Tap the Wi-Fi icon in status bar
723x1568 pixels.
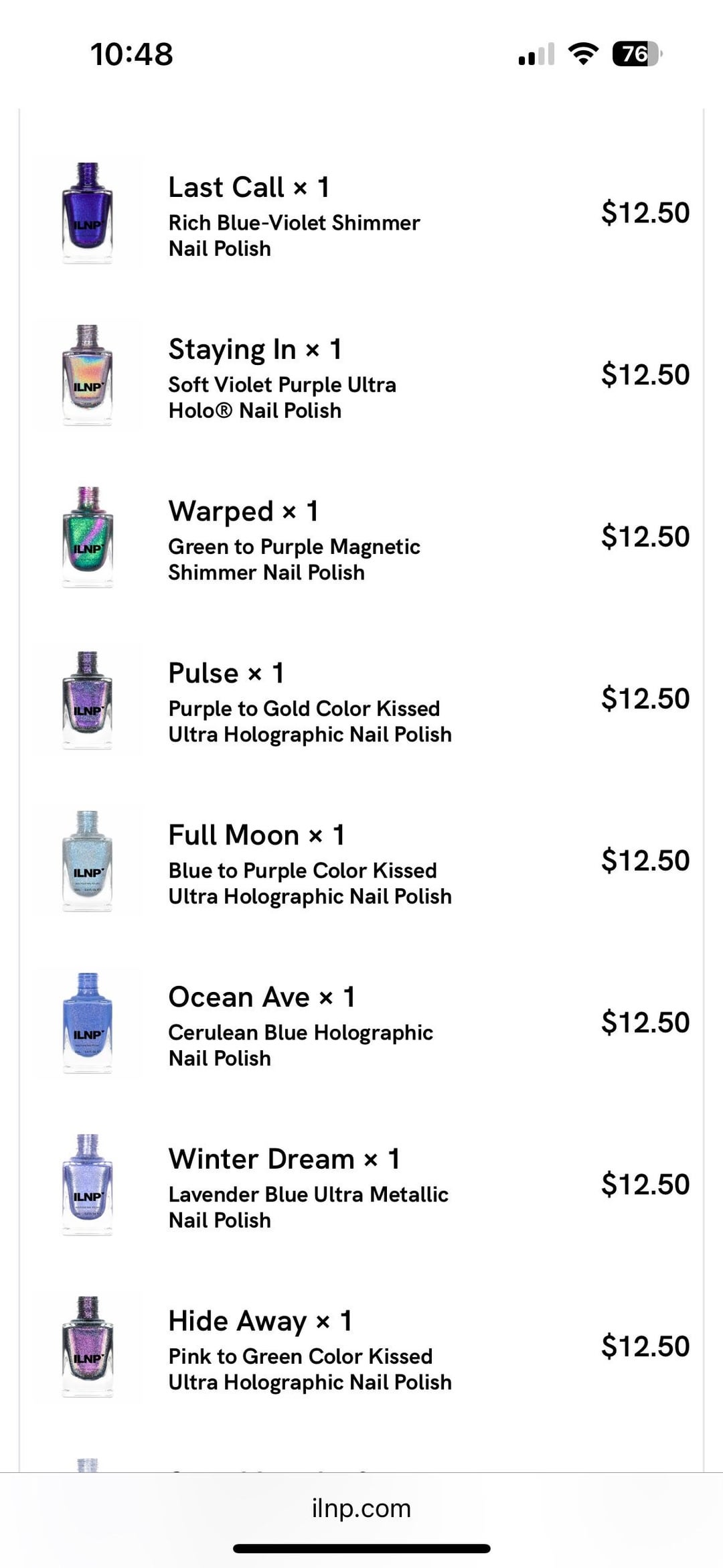582,54
